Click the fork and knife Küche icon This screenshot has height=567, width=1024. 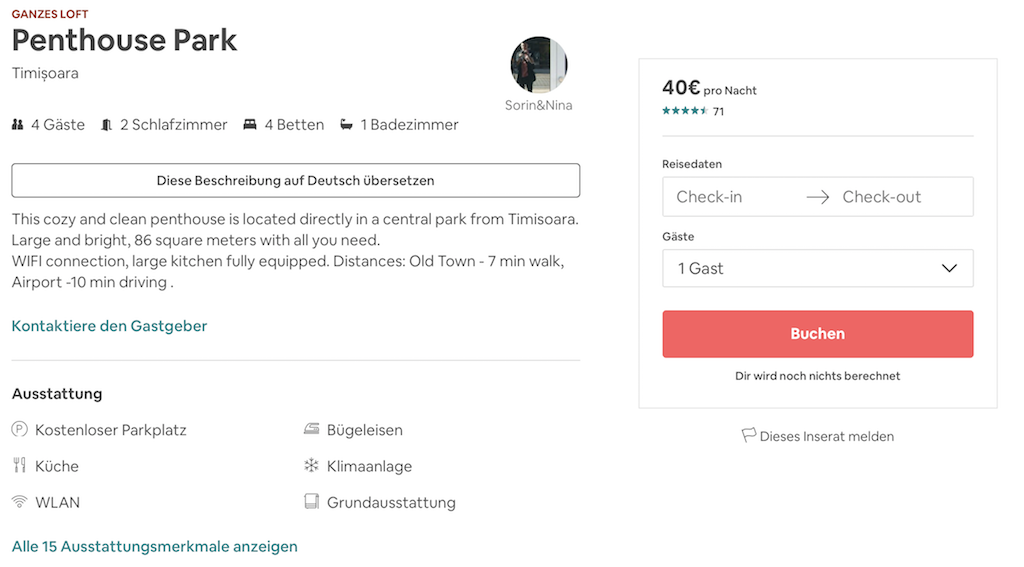pos(19,466)
